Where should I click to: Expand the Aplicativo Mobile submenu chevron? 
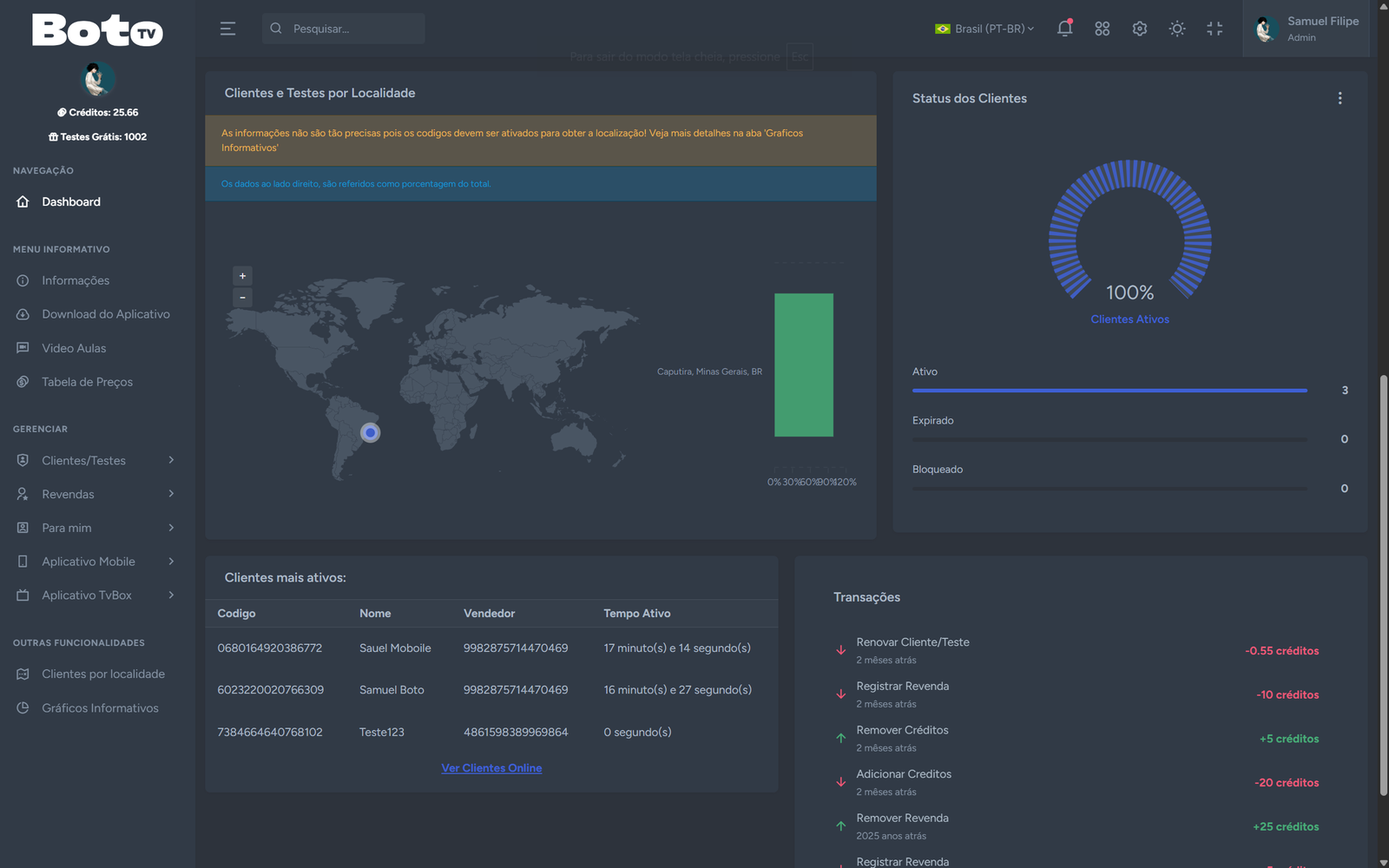pos(171,562)
